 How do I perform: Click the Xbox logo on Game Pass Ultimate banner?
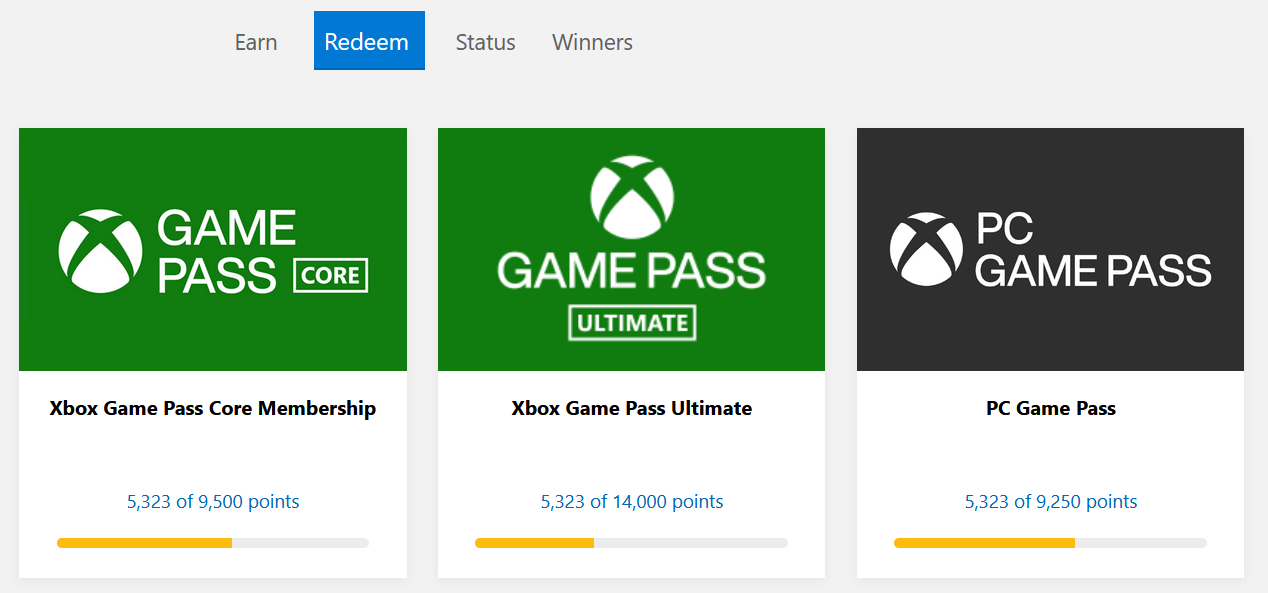[631, 198]
